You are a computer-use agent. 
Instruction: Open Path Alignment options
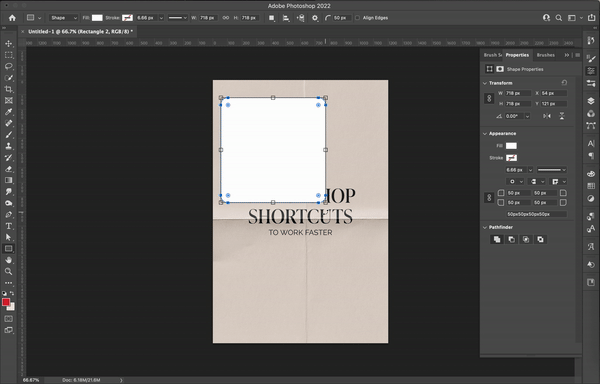pos(286,18)
